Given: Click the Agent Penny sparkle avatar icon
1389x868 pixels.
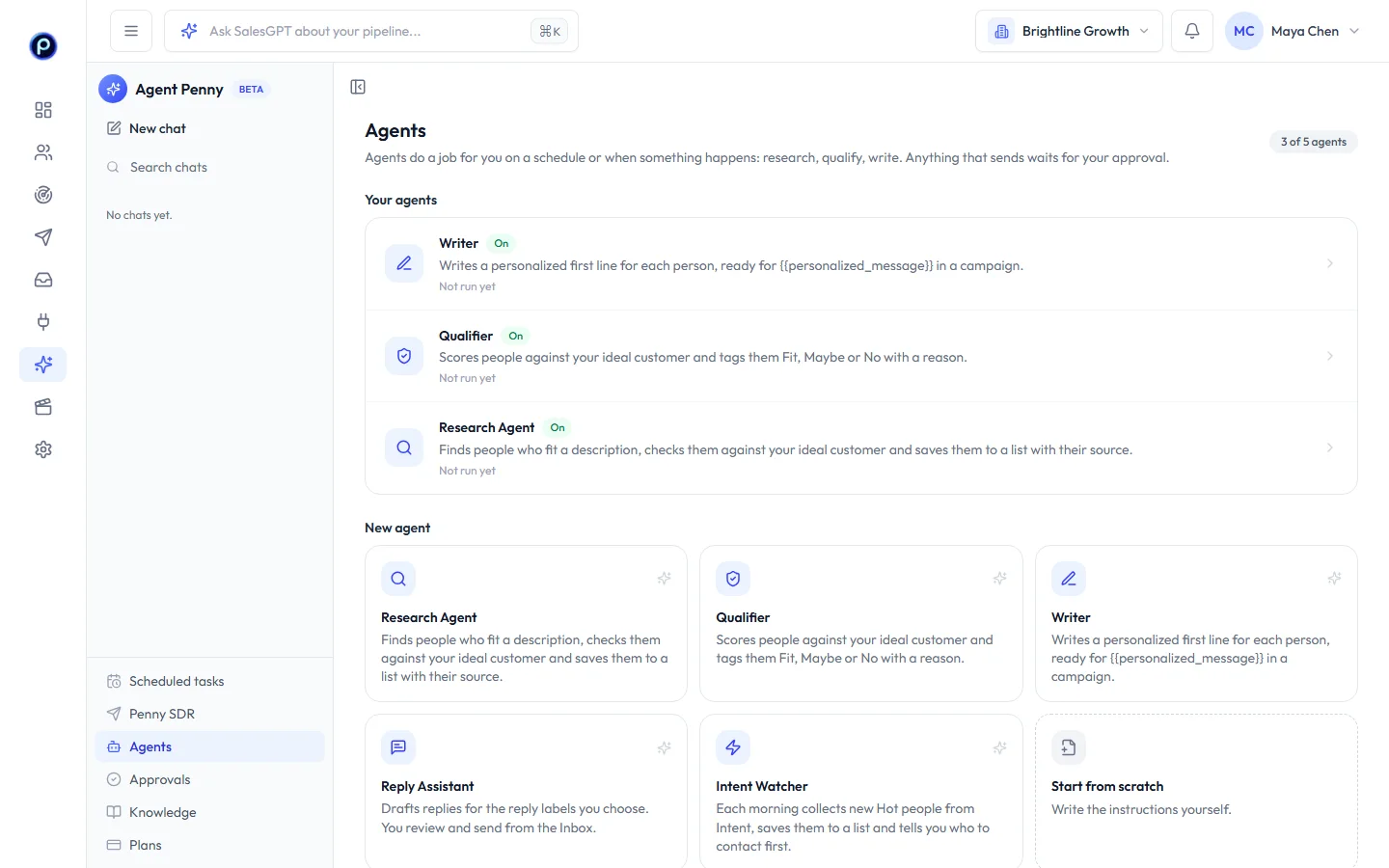Looking at the screenshot, I should click(x=113, y=89).
